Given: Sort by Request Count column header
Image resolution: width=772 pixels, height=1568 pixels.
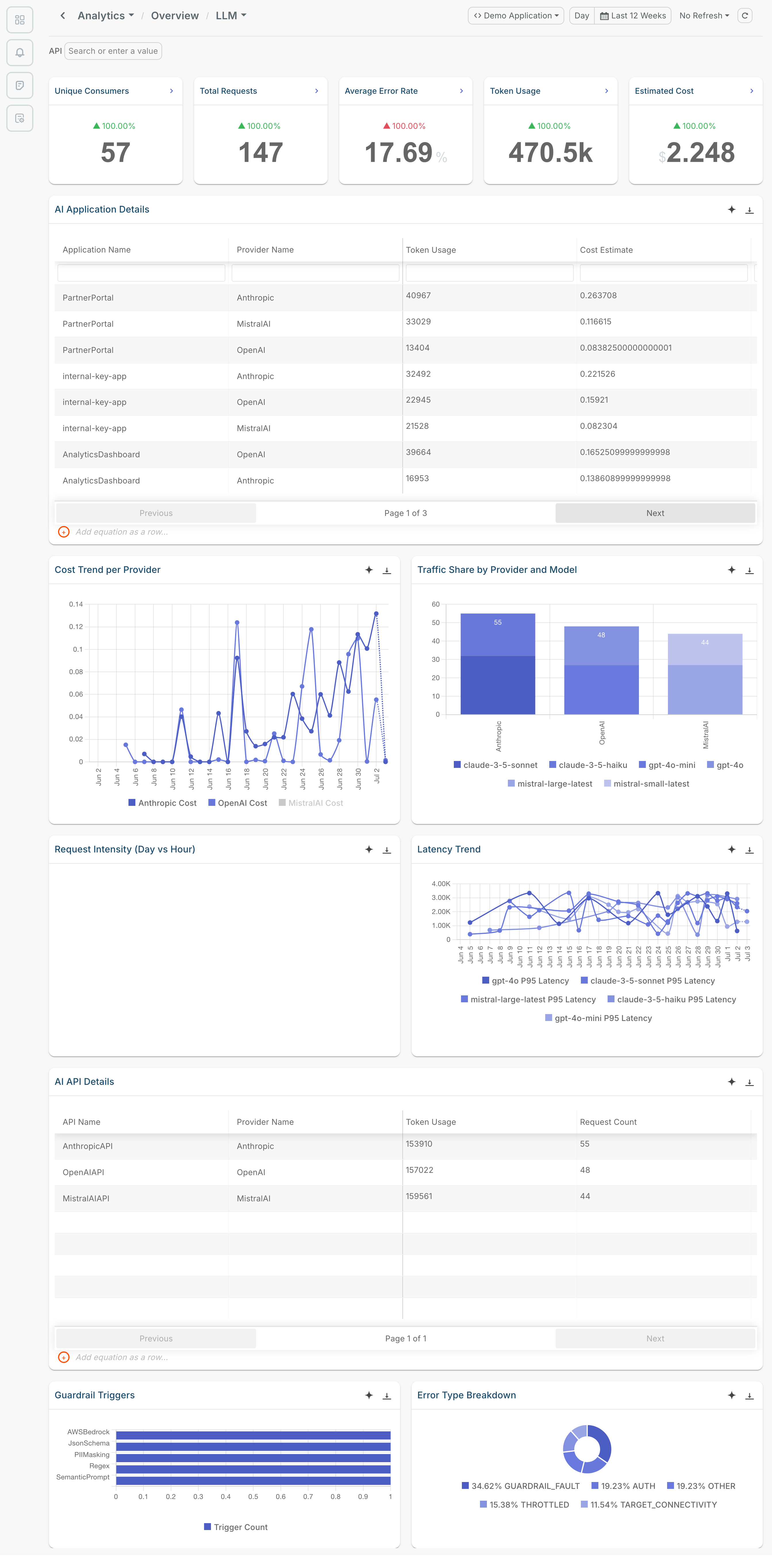Looking at the screenshot, I should coord(608,1122).
